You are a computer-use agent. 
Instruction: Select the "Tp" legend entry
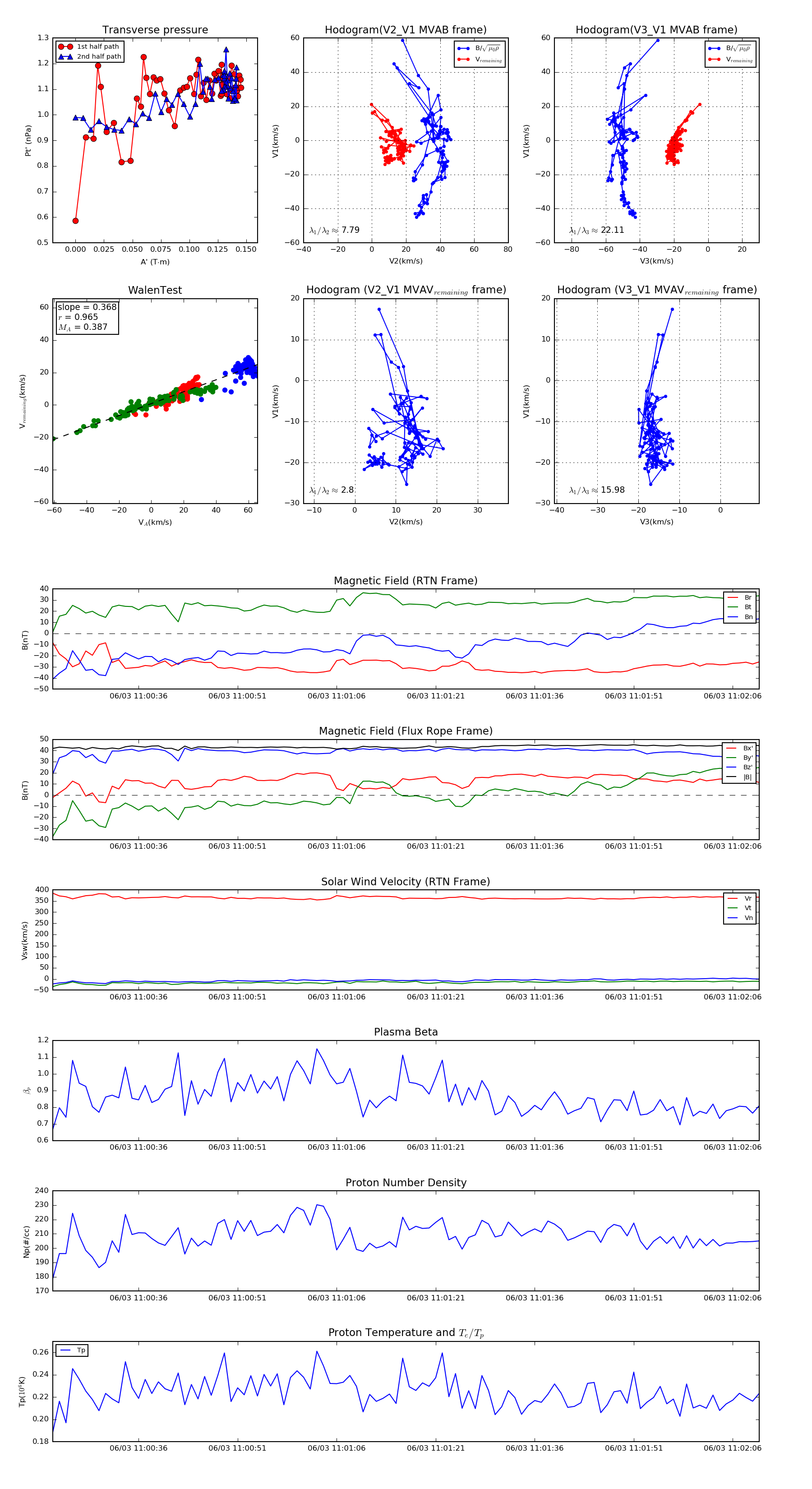(72, 1350)
